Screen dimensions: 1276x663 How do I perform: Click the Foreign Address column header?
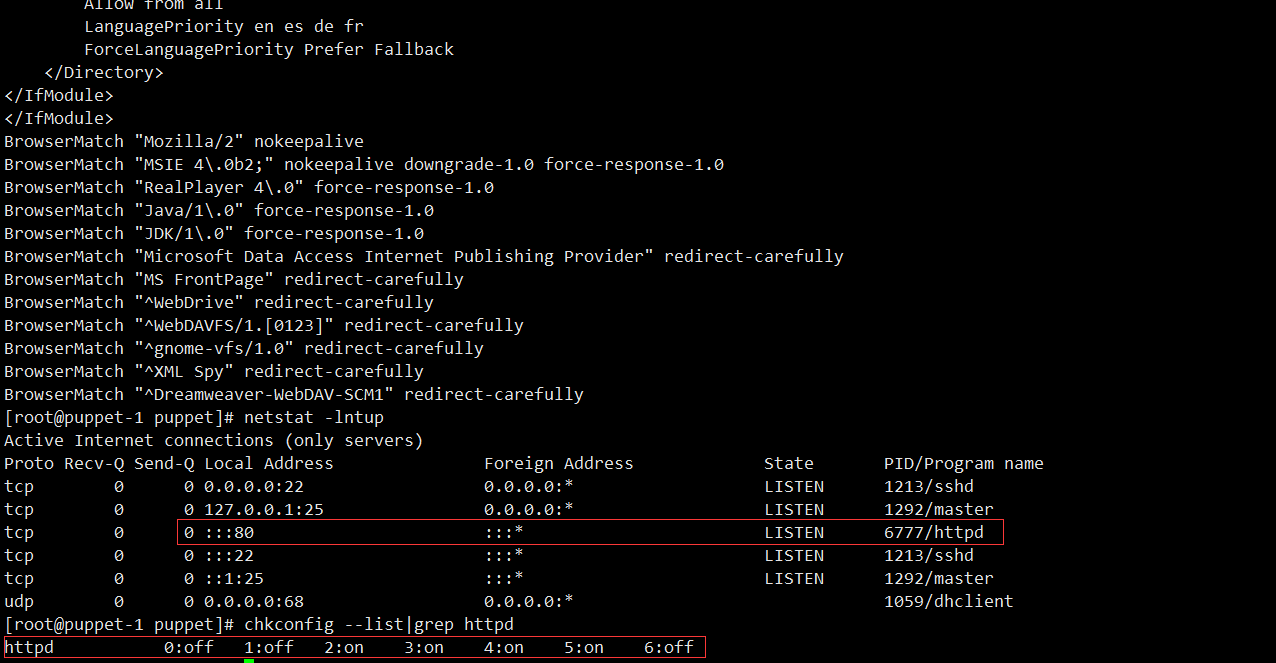558,463
